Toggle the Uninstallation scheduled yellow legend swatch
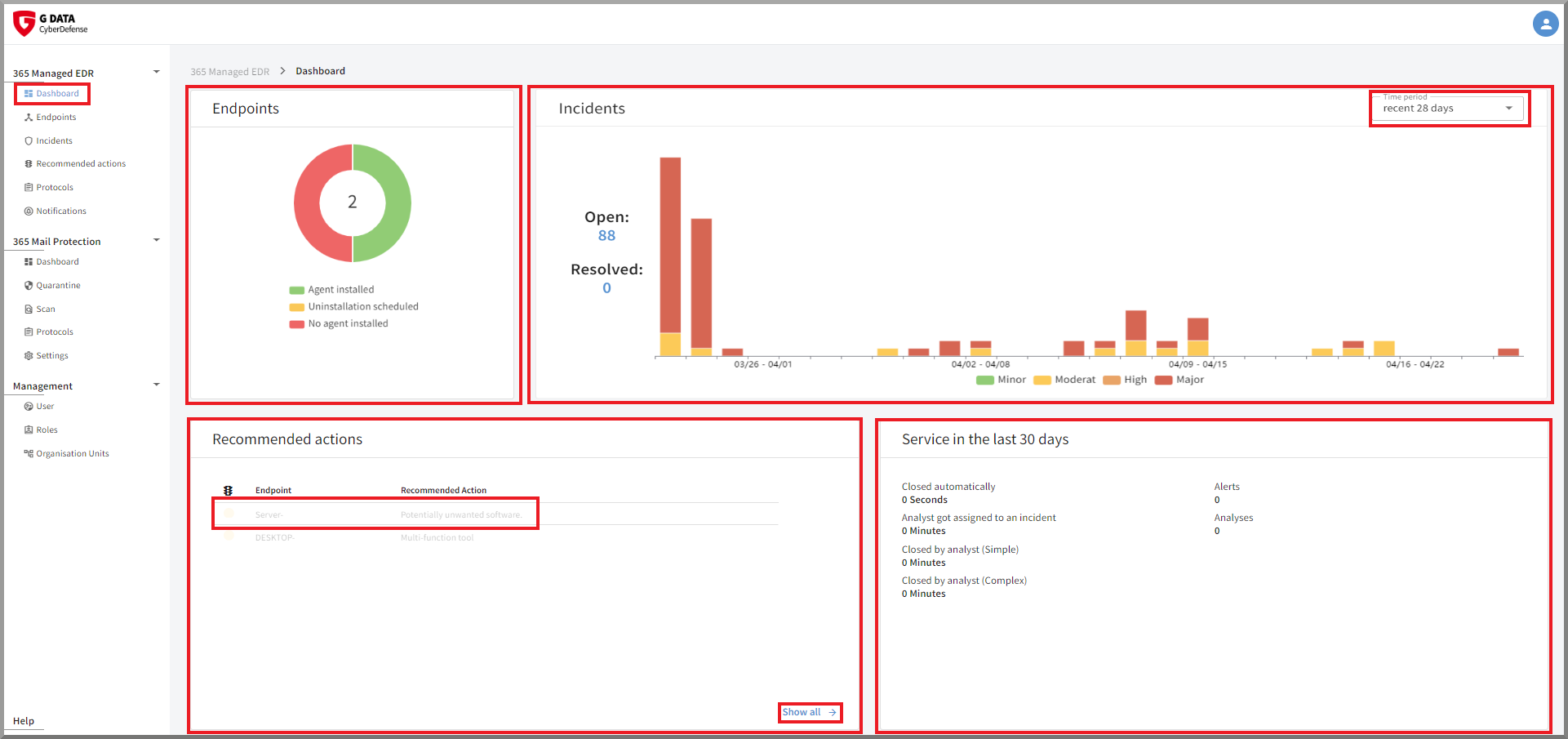The width and height of the screenshot is (1568, 739). click(297, 307)
